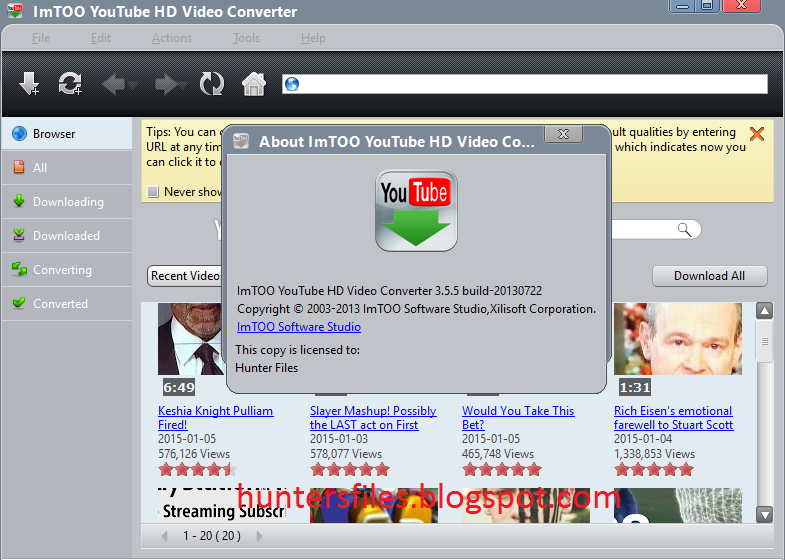Open the home page icon
Viewport: 785px width, 560px height.
[254, 84]
